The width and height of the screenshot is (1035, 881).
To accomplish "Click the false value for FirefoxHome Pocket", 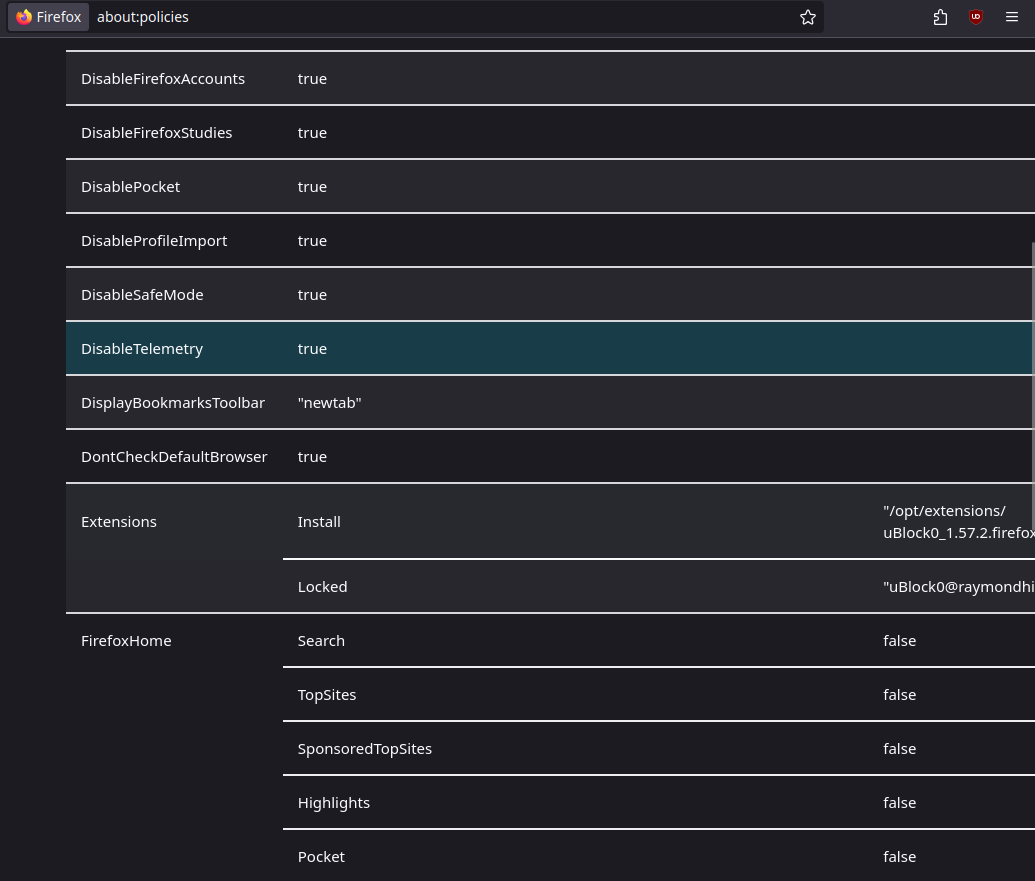I will [x=900, y=857].
